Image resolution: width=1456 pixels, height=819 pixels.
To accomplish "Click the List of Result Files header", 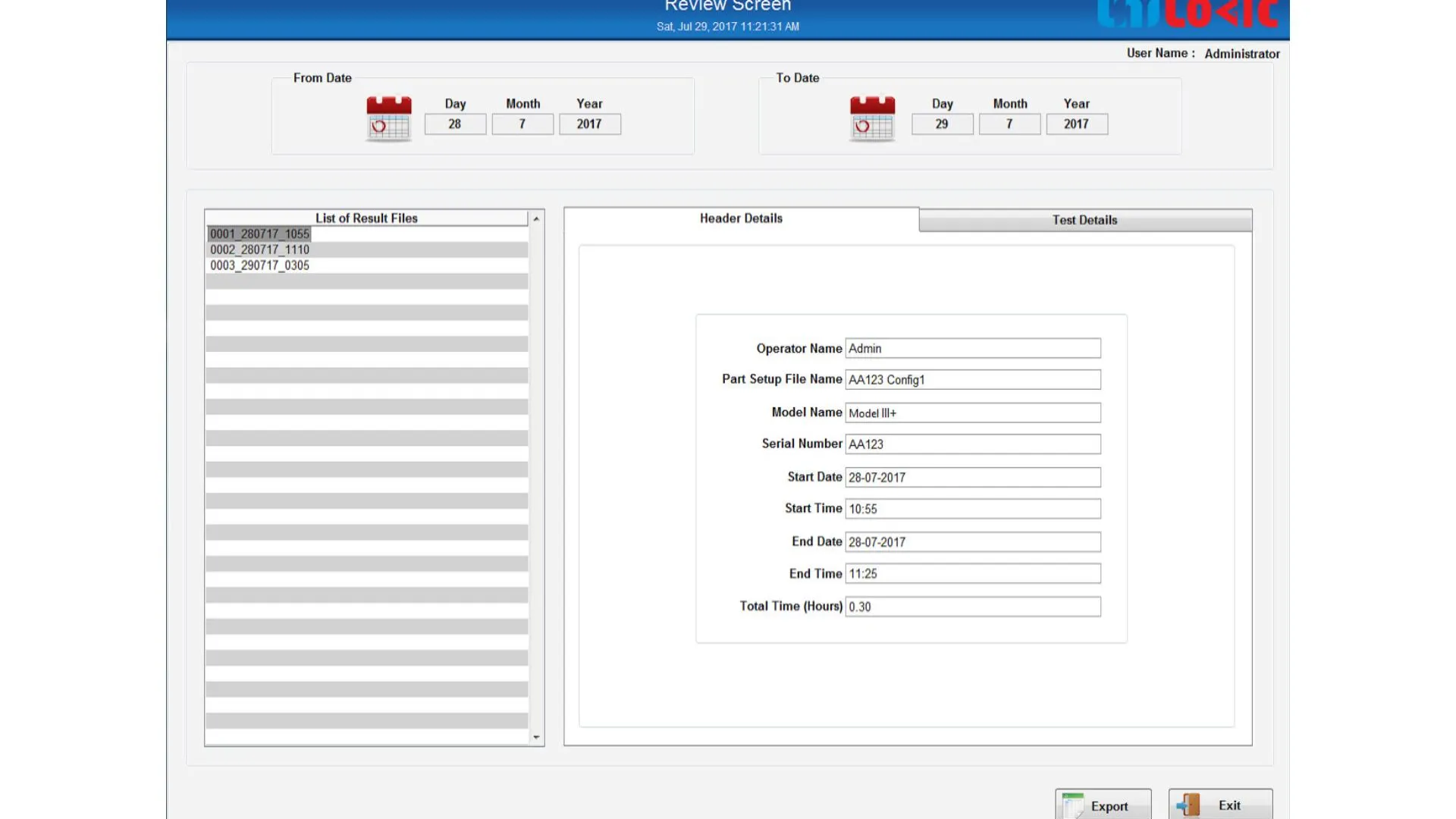I will [366, 218].
